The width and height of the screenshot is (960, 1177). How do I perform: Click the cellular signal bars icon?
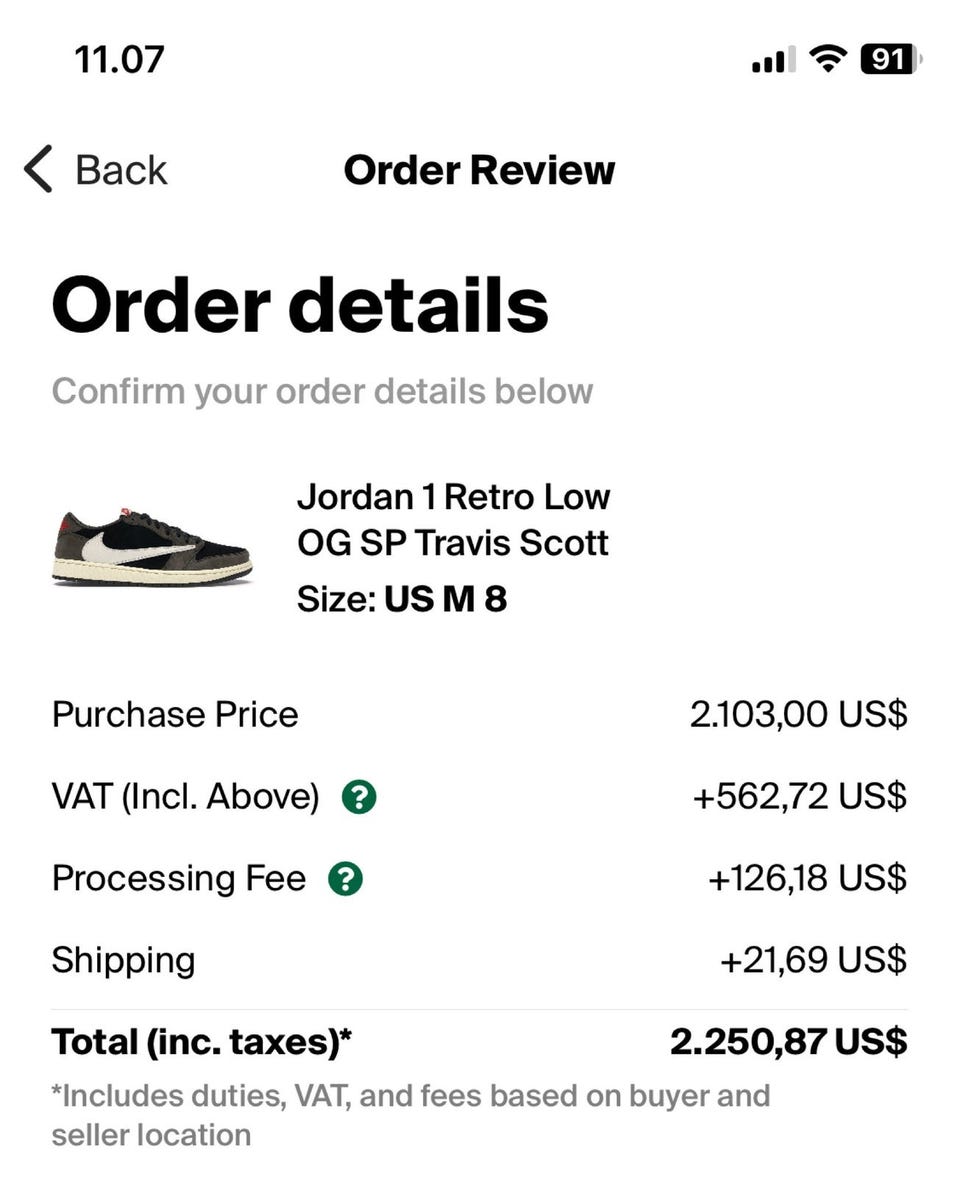(x=772, y=62)
